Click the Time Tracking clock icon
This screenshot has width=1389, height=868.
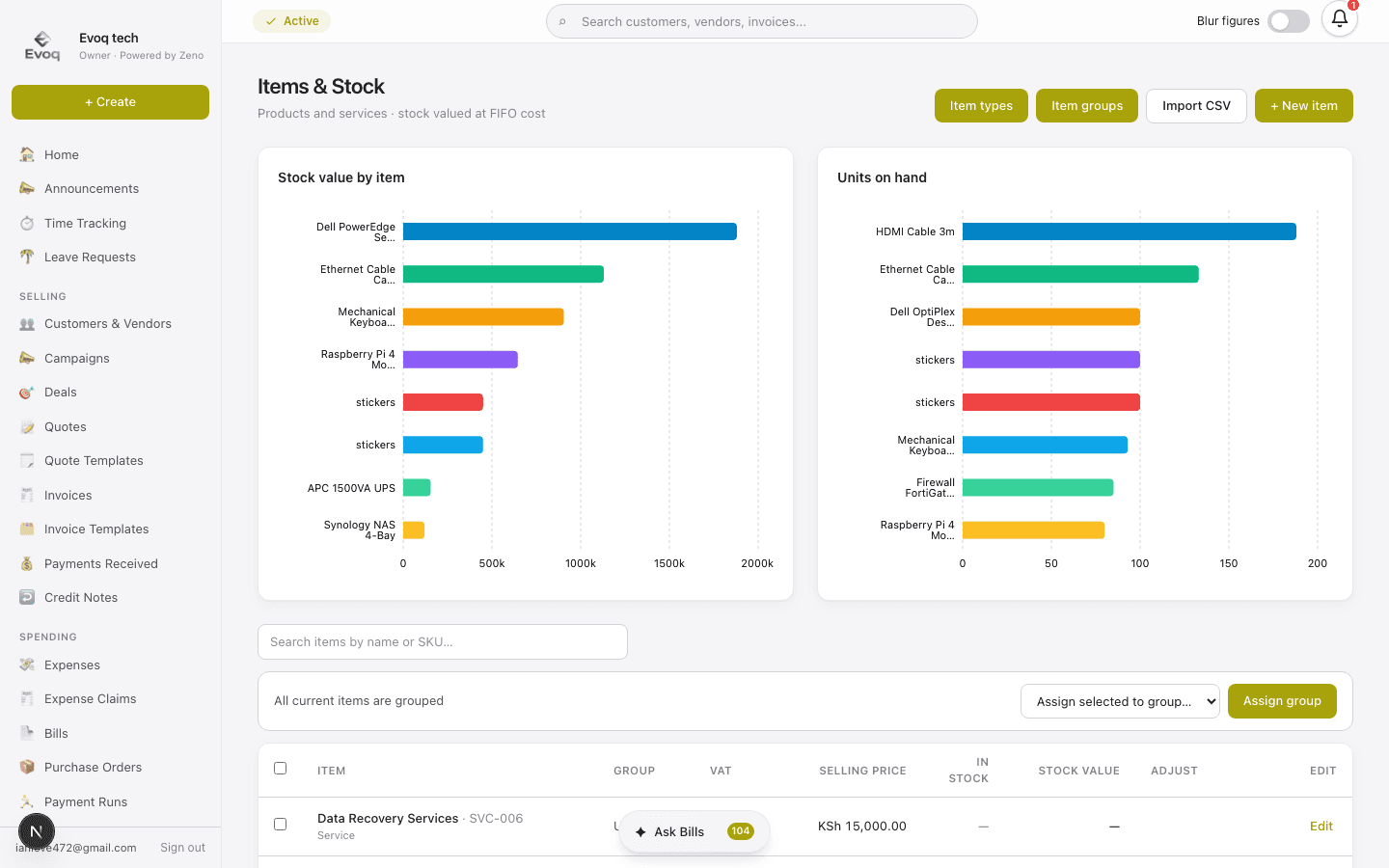pyautogui.click(x=27, y=223)
